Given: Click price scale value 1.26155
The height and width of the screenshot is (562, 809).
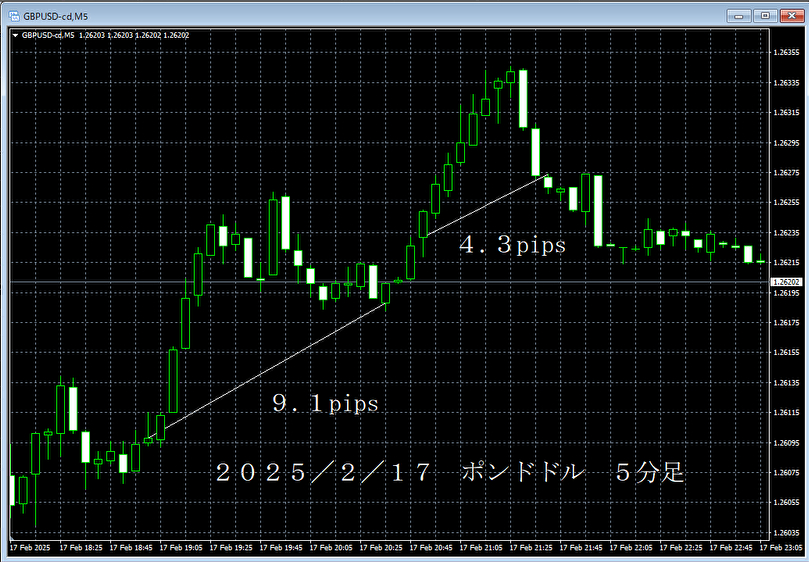Looking at the screenshot, I should 786,352.
